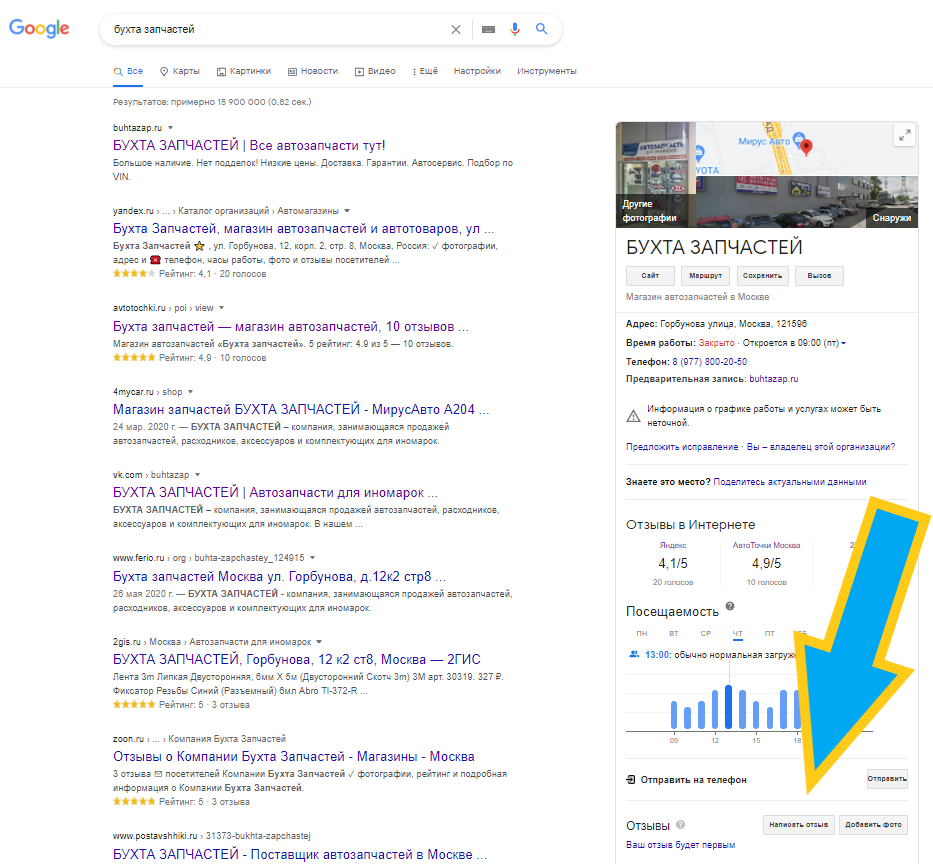Click the Добавить фото button
The height and width of the screenshot is (864, 933).
click(x=873, y=825)
